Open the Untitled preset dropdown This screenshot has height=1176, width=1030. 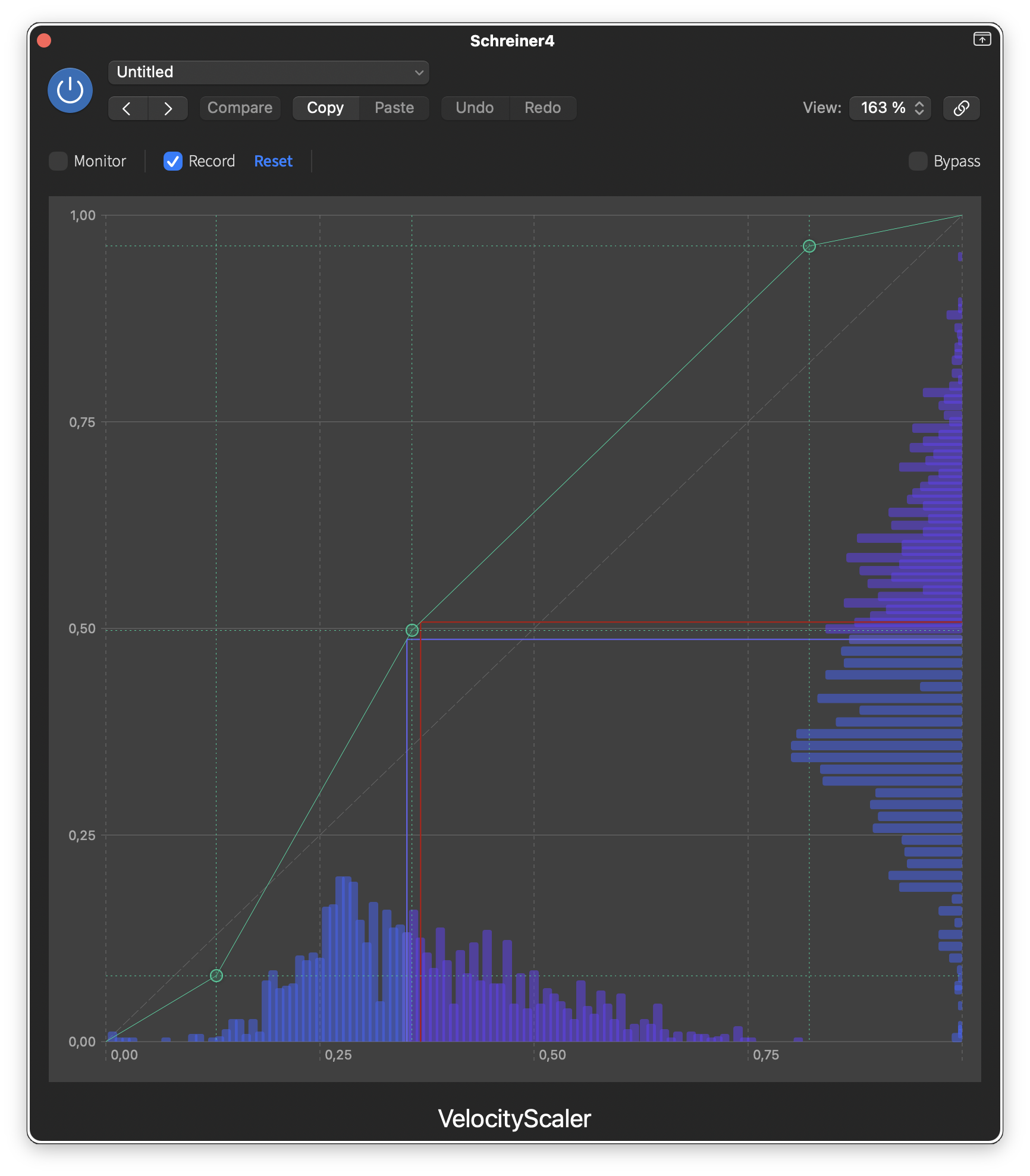click(269, 73)
